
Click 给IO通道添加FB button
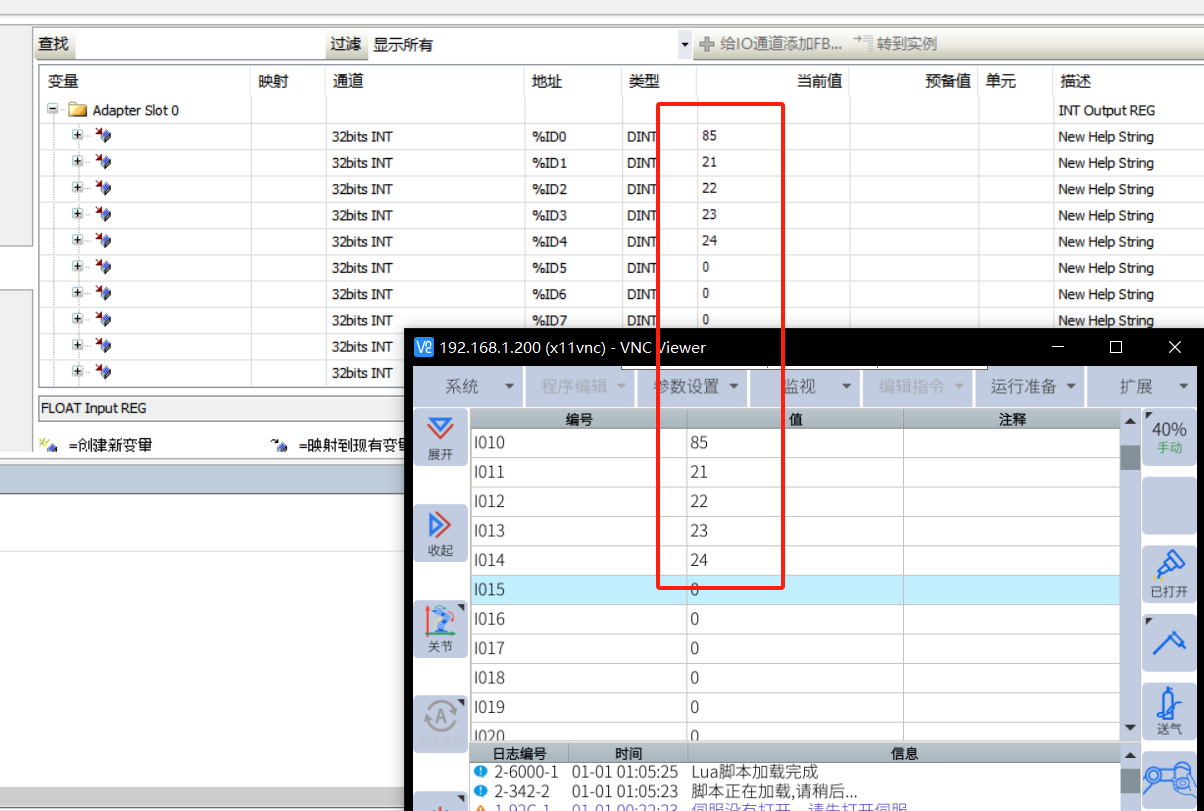pos(771,44)
